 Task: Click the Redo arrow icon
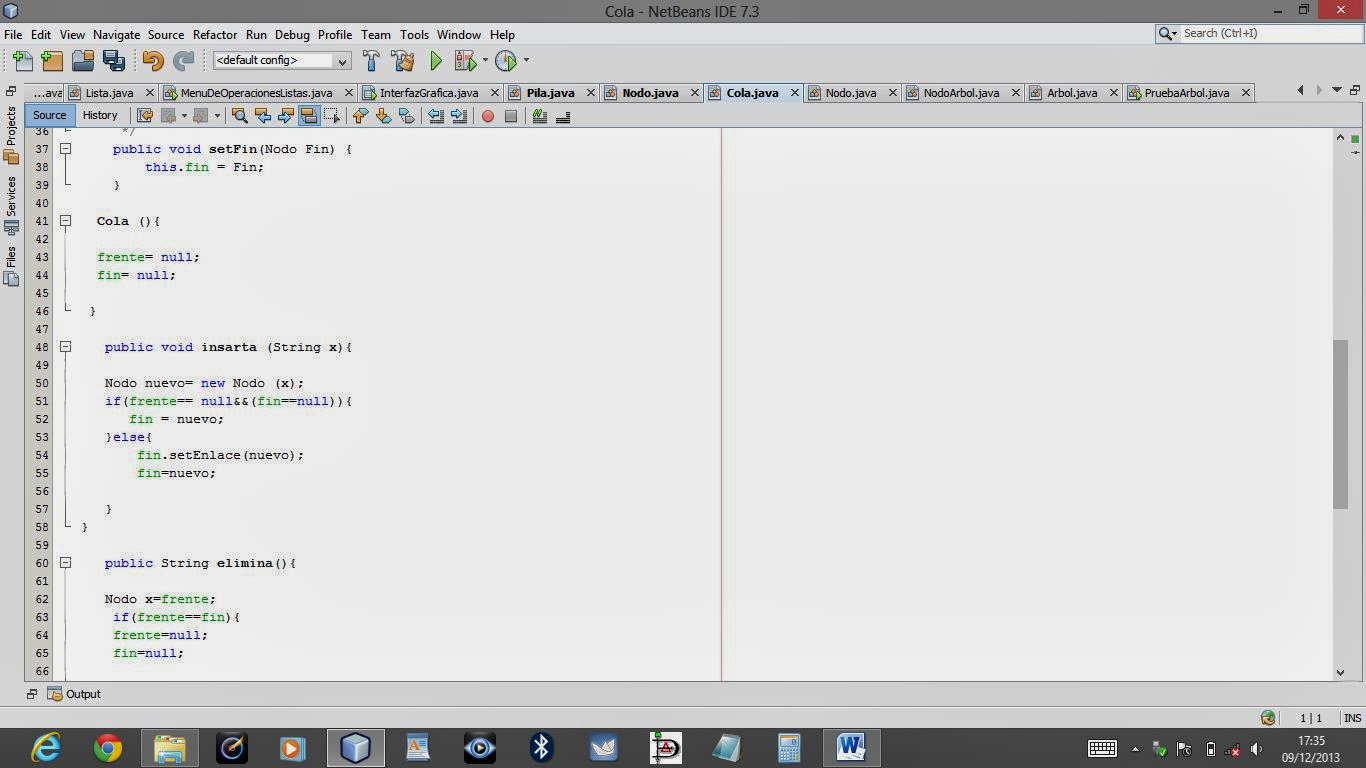183,61
